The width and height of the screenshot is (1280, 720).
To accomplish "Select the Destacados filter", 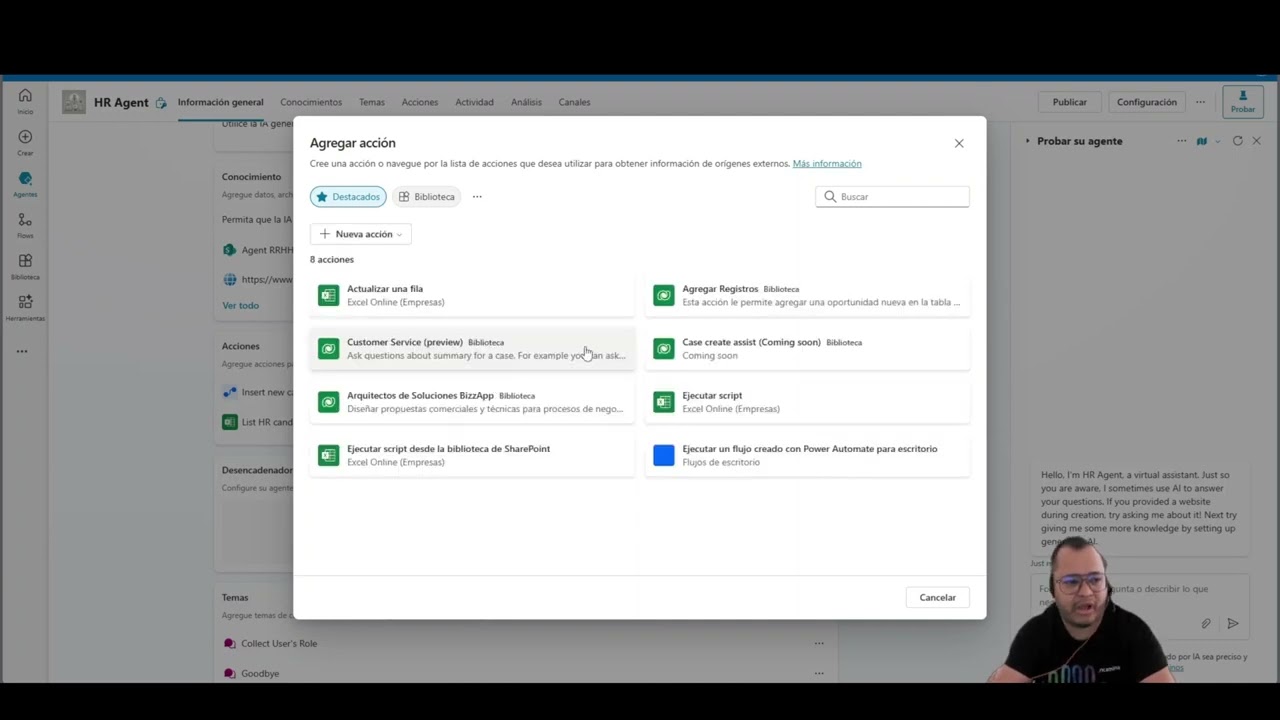I will coord(348,197).
